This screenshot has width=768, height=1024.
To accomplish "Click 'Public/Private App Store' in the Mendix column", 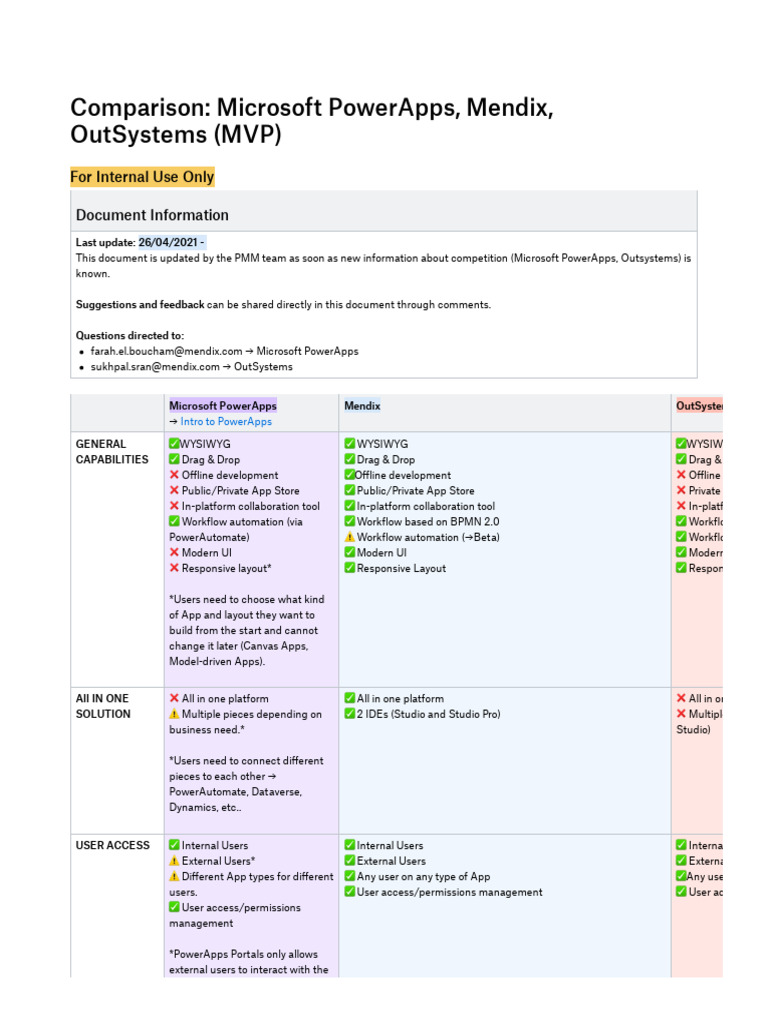I will pyautogui.click(x=415, y=491).
